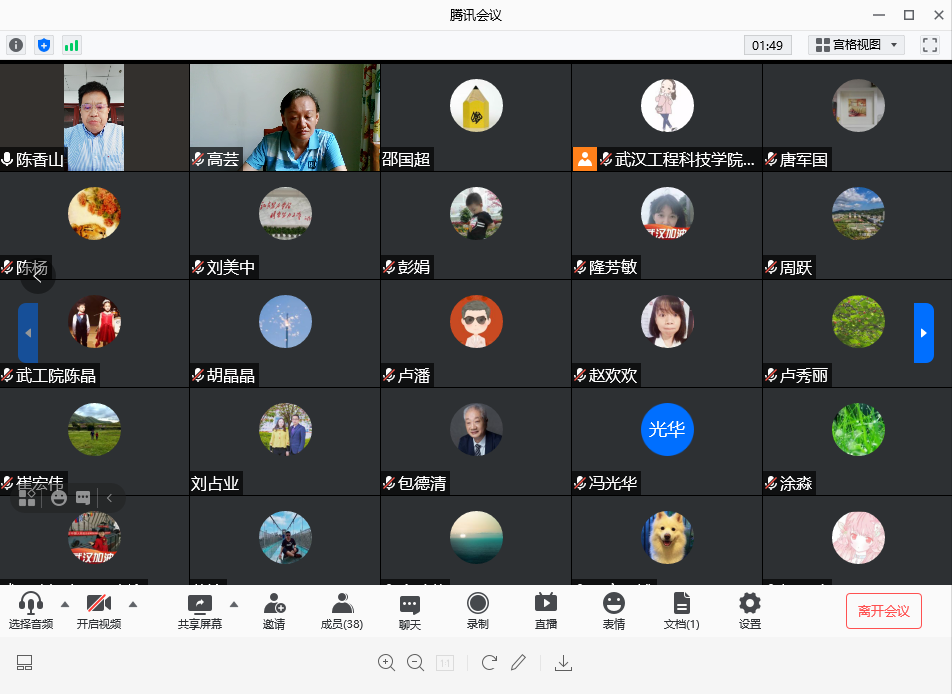This screenshot has width=952, height=694.
Task: Go to next page of participants
Action: 923,333
